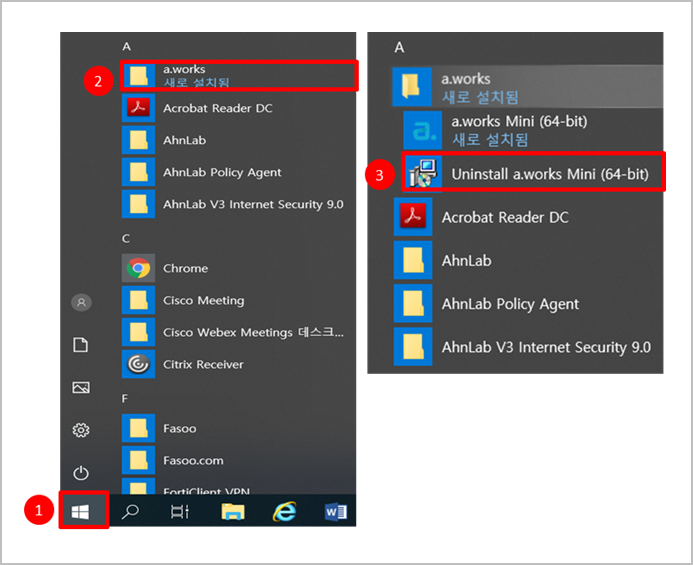Collapse the expanded a.works folder, right panel
Viewport: 693px width, 565px height.
528,87
